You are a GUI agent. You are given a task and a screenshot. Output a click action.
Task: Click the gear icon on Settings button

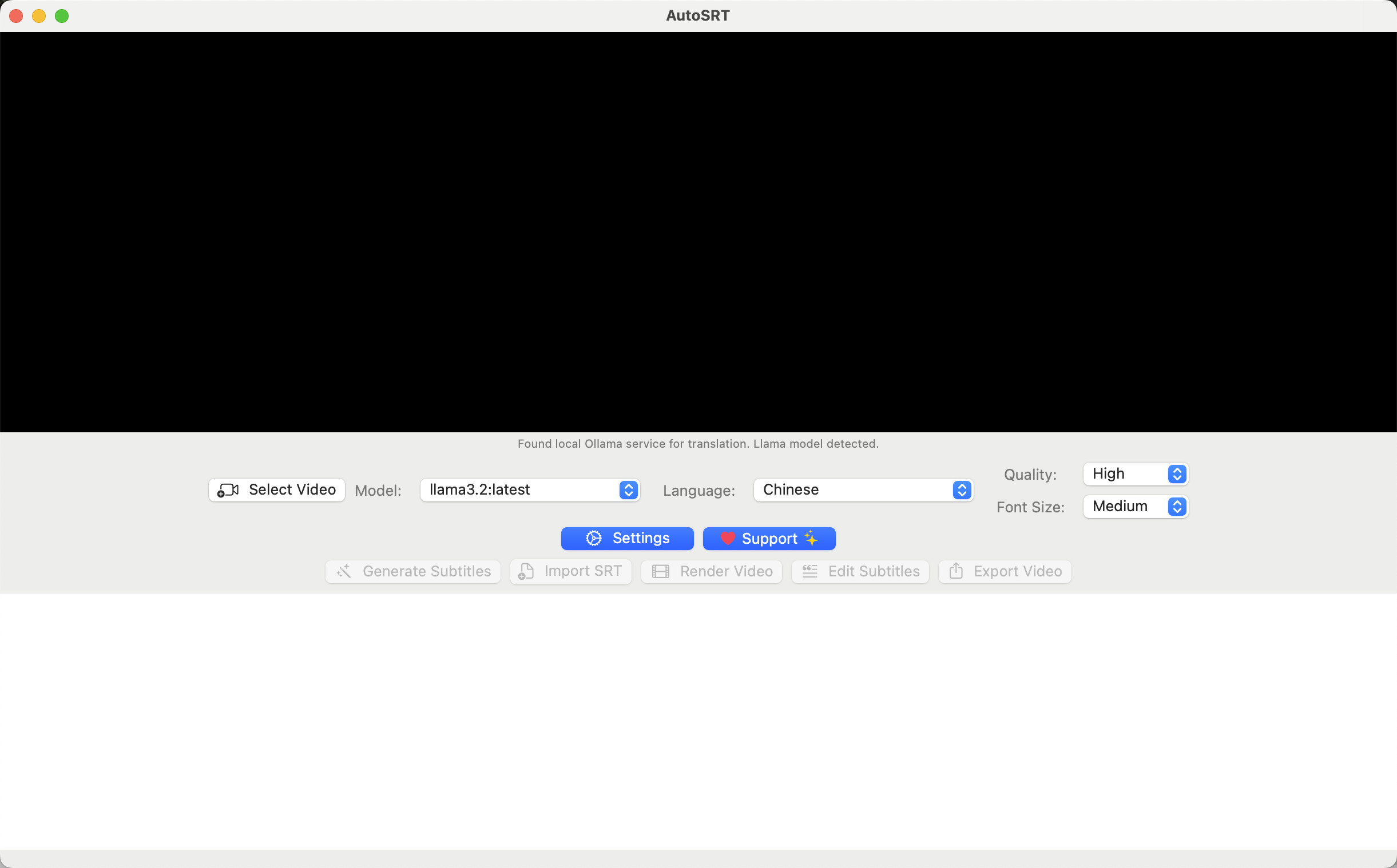[593, 539]
